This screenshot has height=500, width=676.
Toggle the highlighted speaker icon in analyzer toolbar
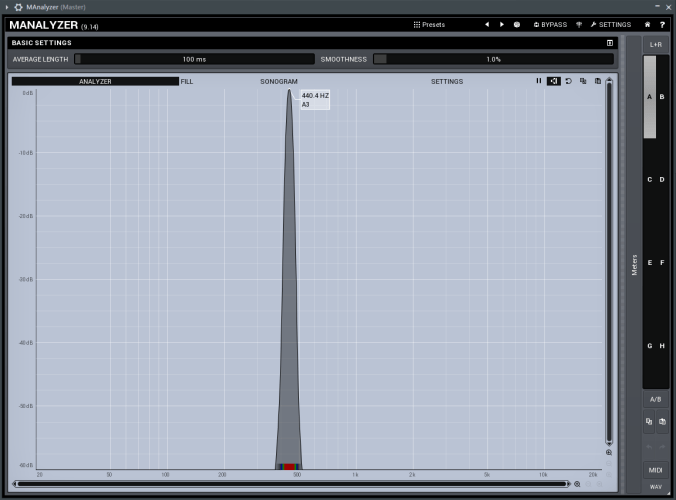pos(554,81)
